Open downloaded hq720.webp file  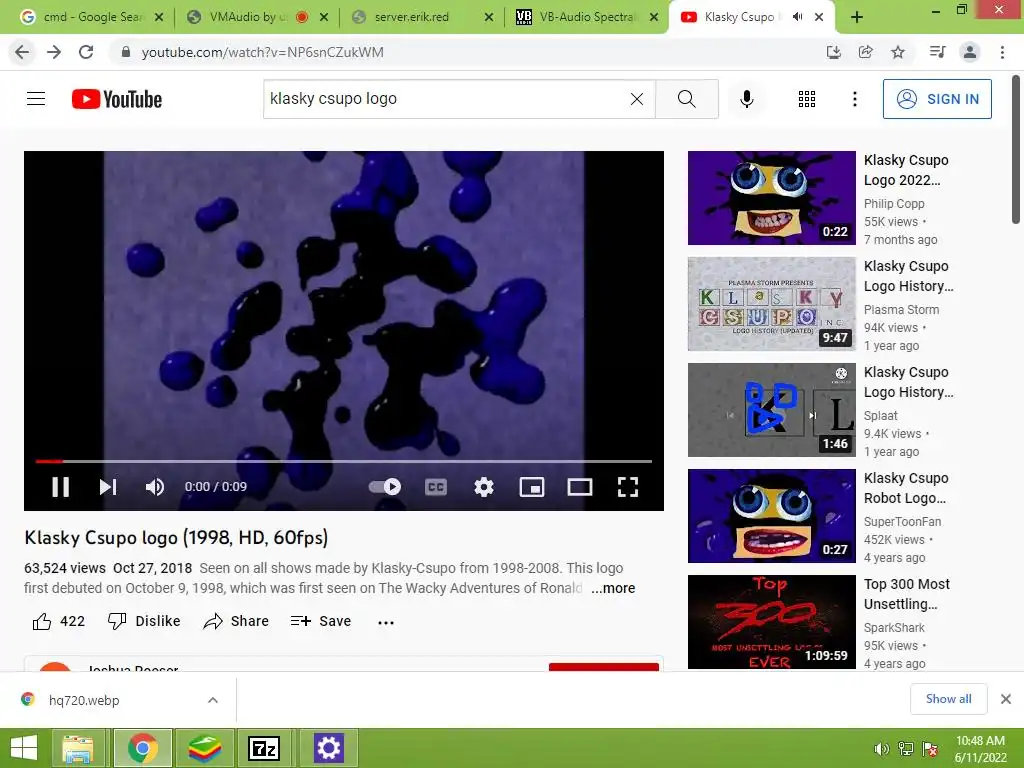coord(84,700)
